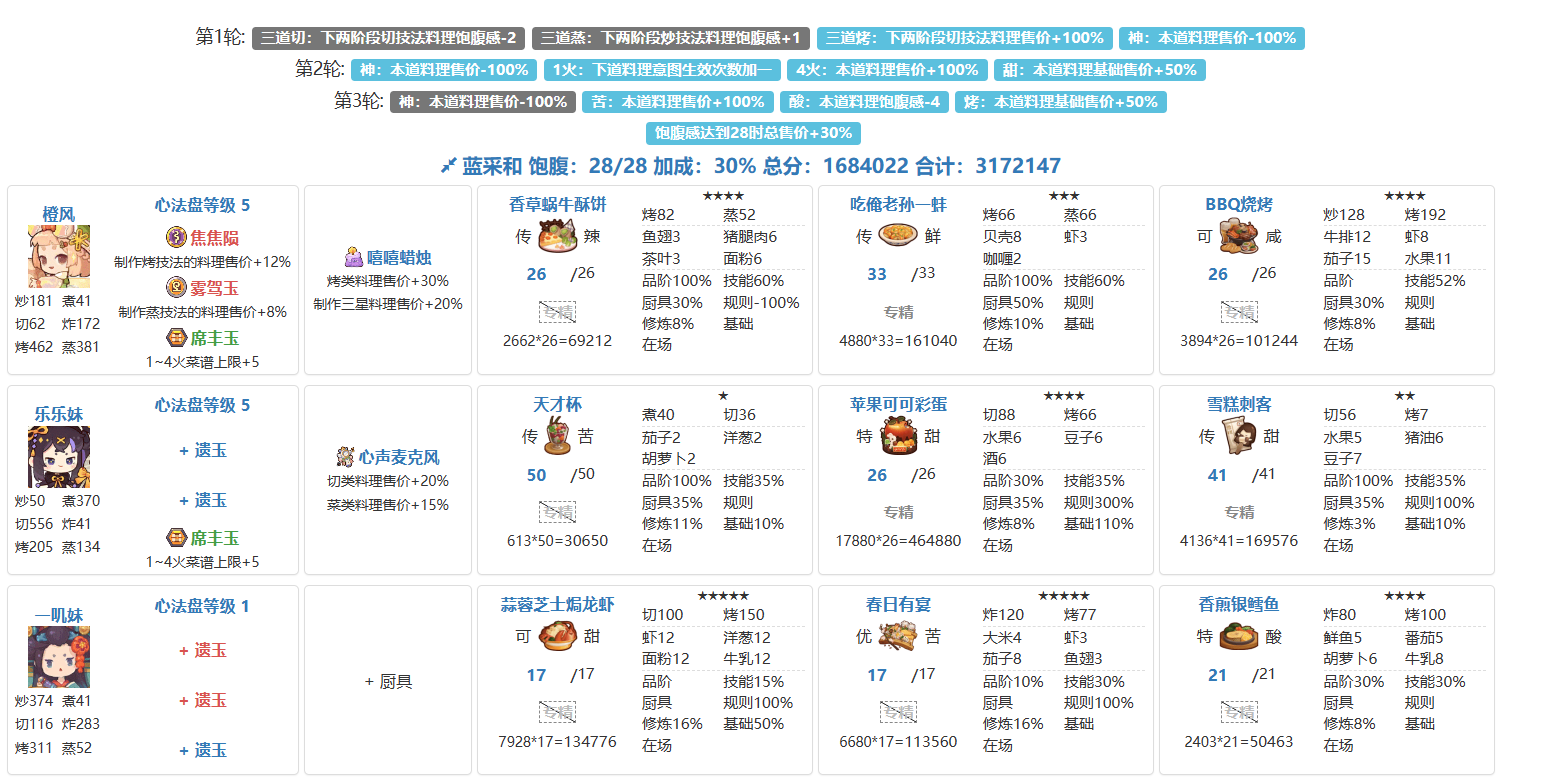Click the 天才杯 dish image
This screenshot has height=782, width=1544.
(557, 437)
